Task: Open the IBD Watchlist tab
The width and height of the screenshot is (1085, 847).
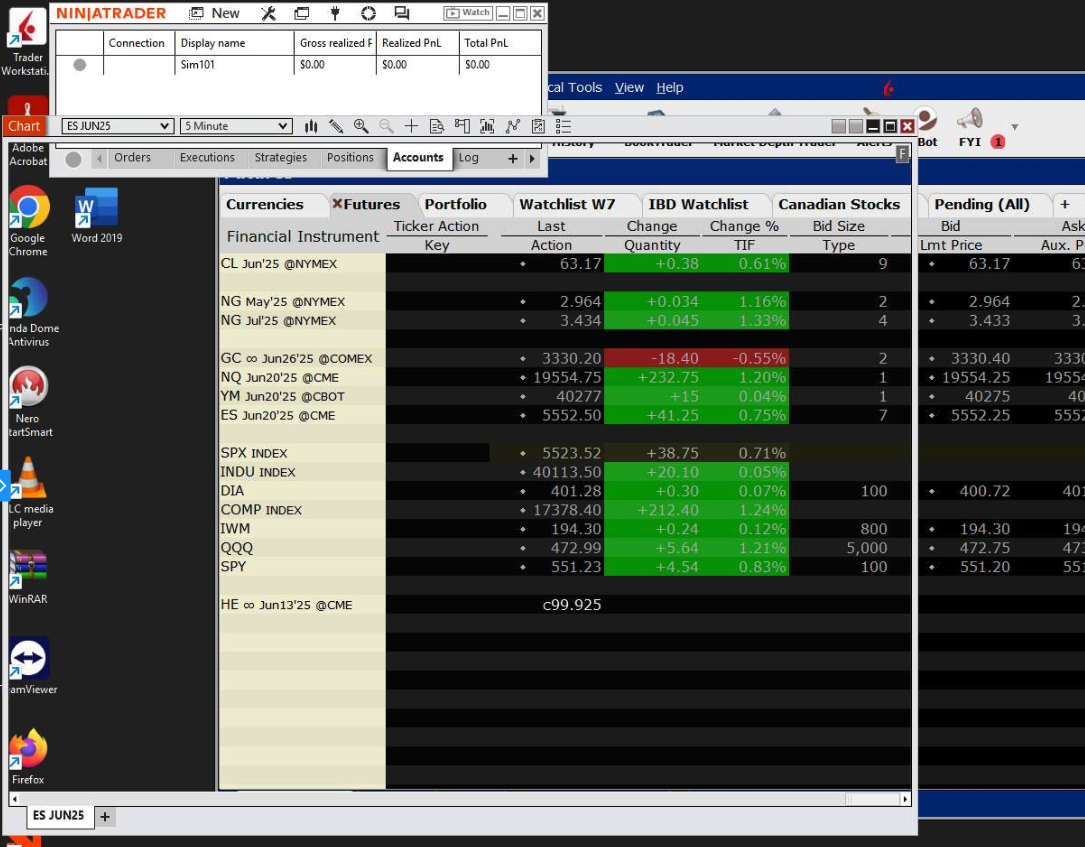Action: [x=698, y=204]
